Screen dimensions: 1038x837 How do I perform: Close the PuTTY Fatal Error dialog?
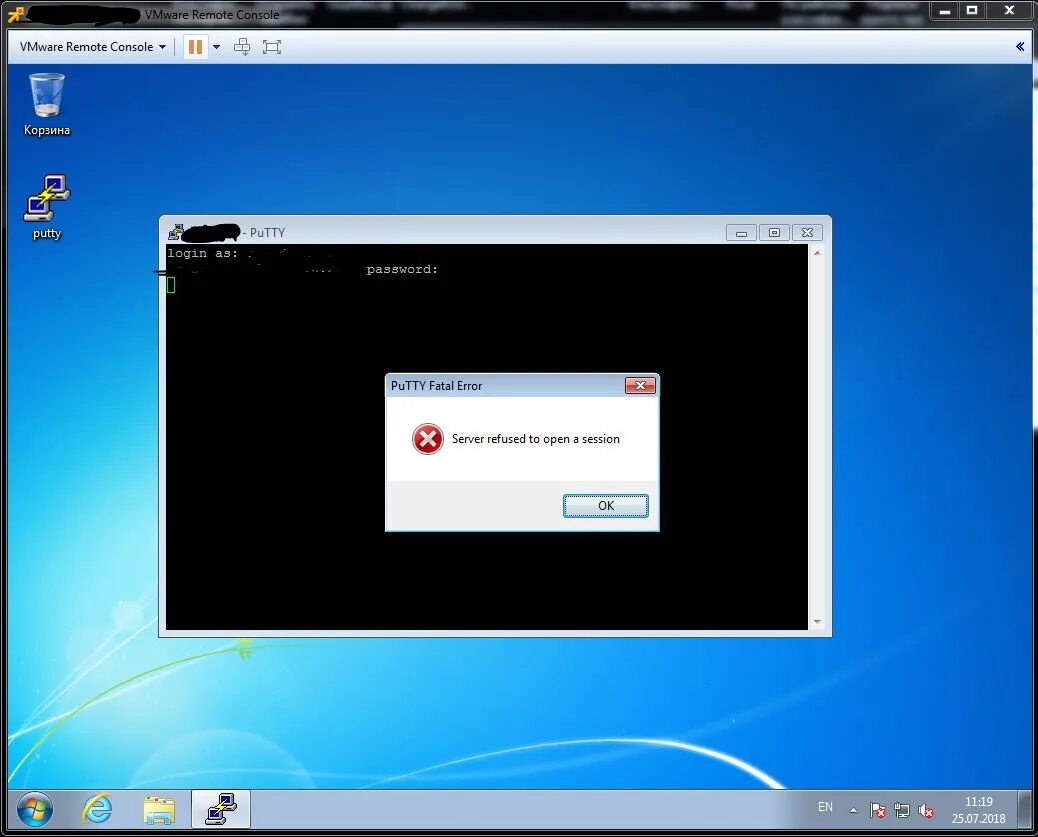[x=640, y=385]
